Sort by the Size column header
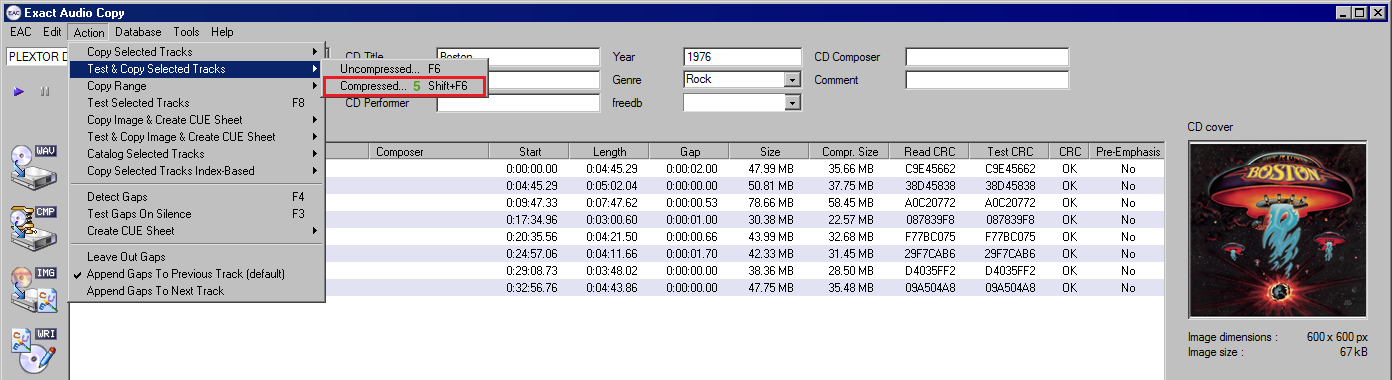This screenshot has height=380, width=1392. click(x=769, y=152)
